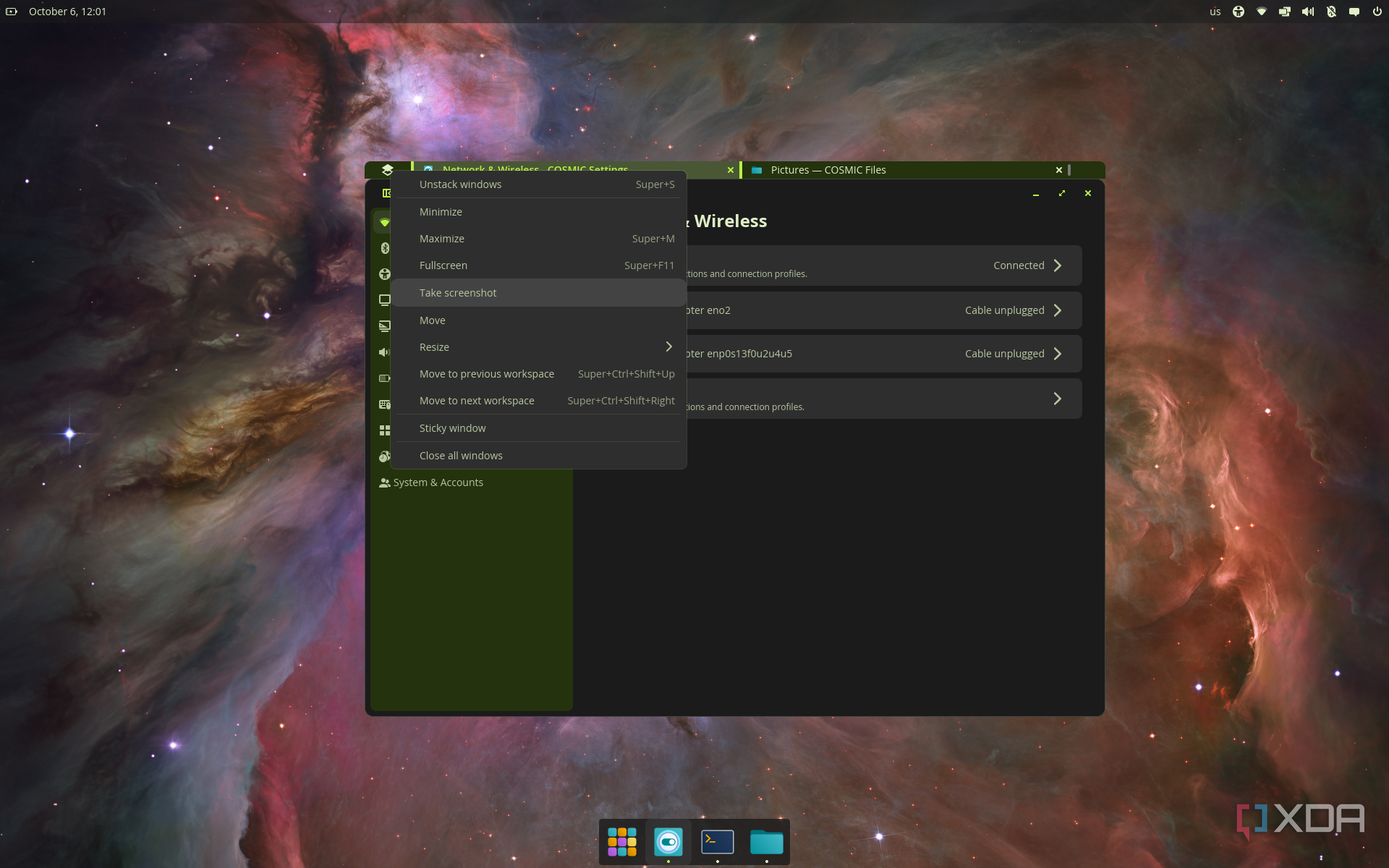Select Move to previous workspace

pyautogui.click(x=538, y=374)
